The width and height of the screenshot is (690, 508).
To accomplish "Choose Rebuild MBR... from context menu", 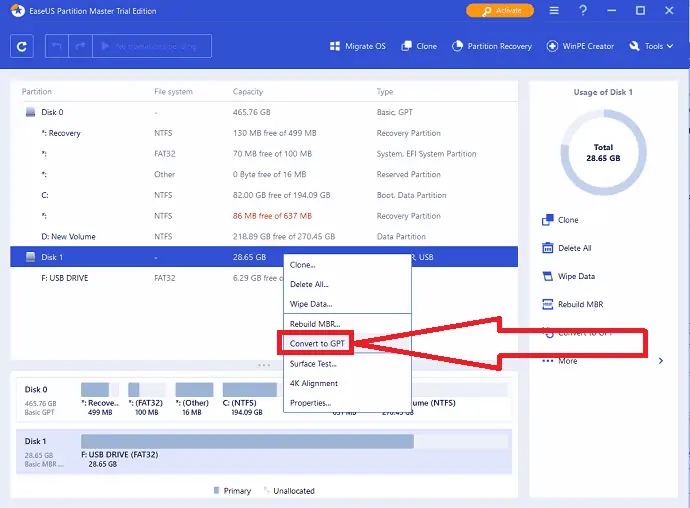I will pos(347,324).
